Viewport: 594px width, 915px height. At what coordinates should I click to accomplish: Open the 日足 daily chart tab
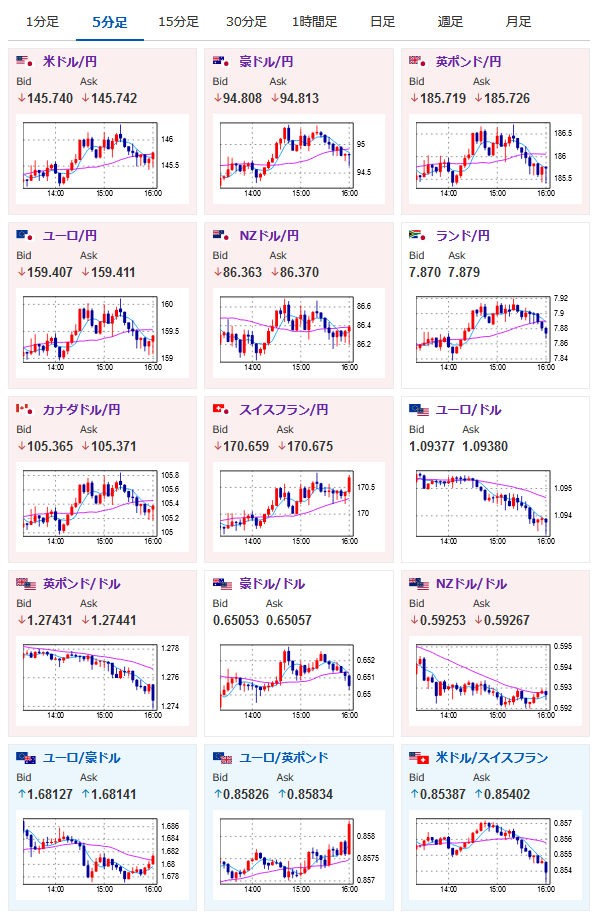pos(382,22)
